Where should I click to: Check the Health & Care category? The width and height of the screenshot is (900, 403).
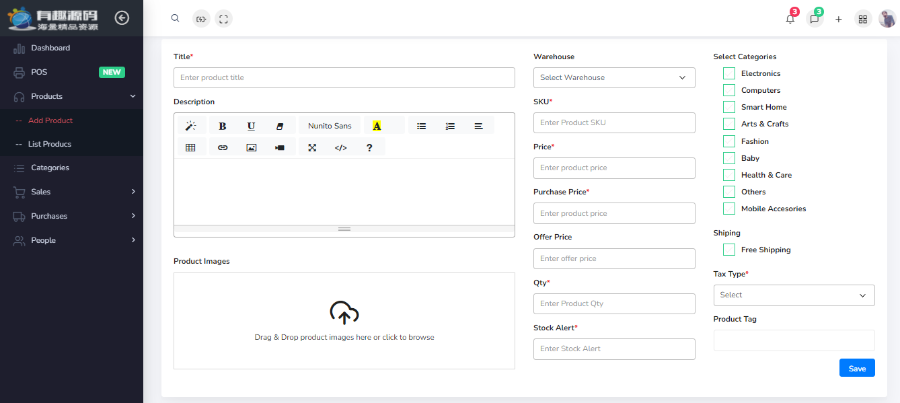point(729,175)
